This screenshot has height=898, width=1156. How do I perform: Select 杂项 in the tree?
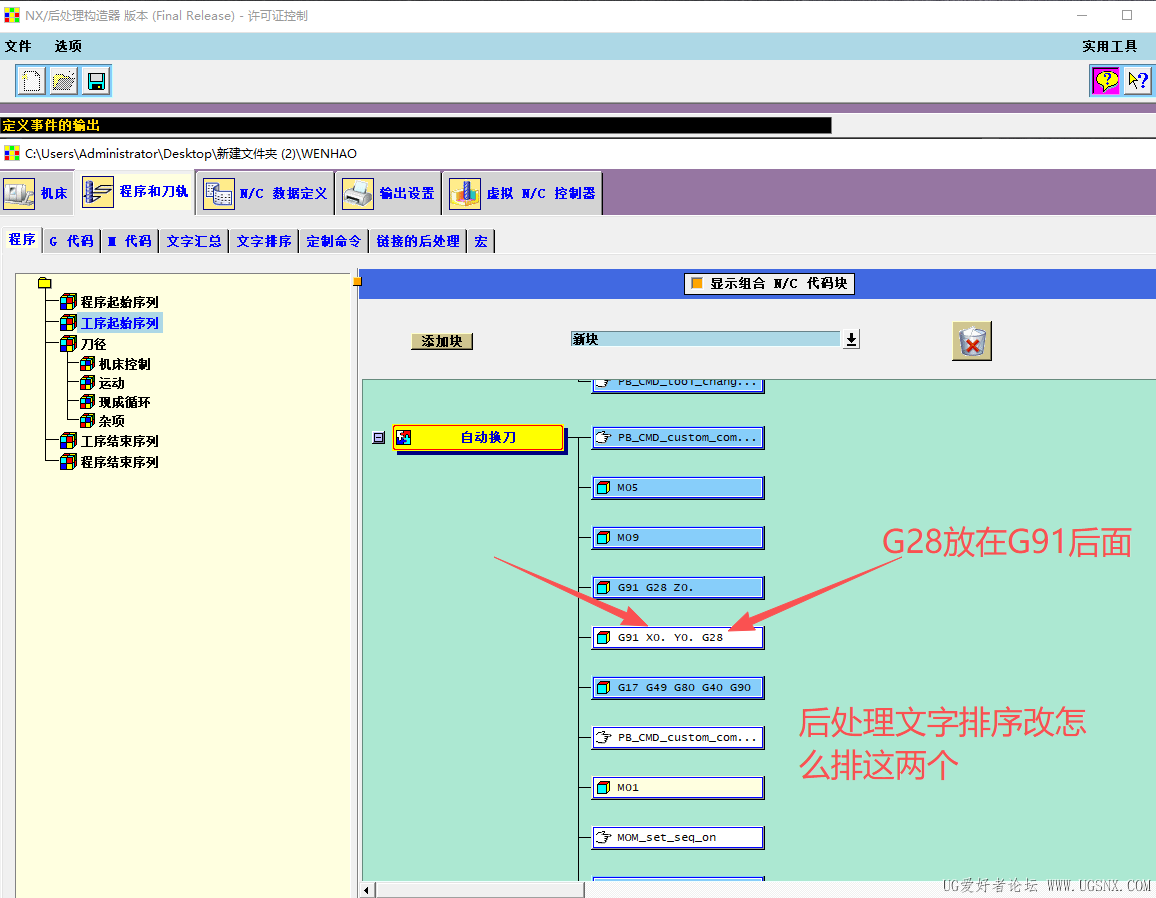click(112, 422)
